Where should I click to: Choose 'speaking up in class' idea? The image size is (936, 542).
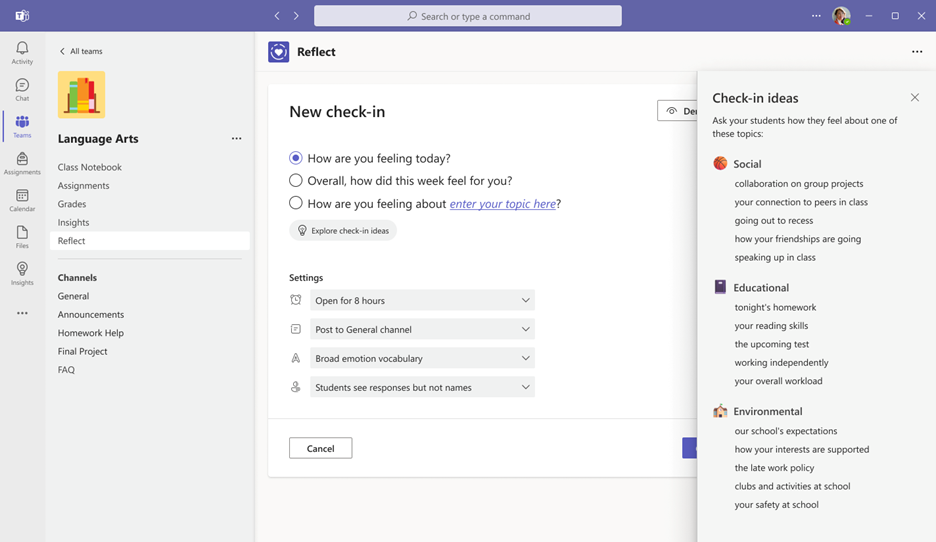775,258
